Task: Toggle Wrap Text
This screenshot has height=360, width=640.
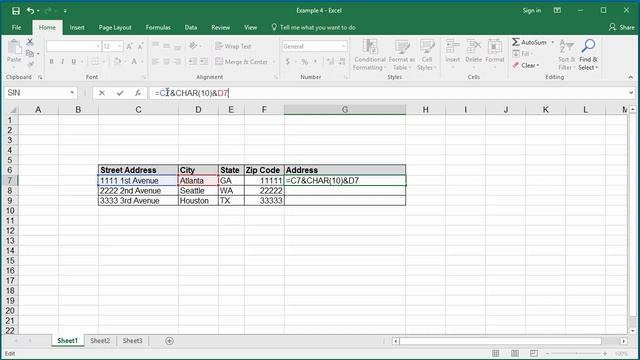Action: (233, 46)
